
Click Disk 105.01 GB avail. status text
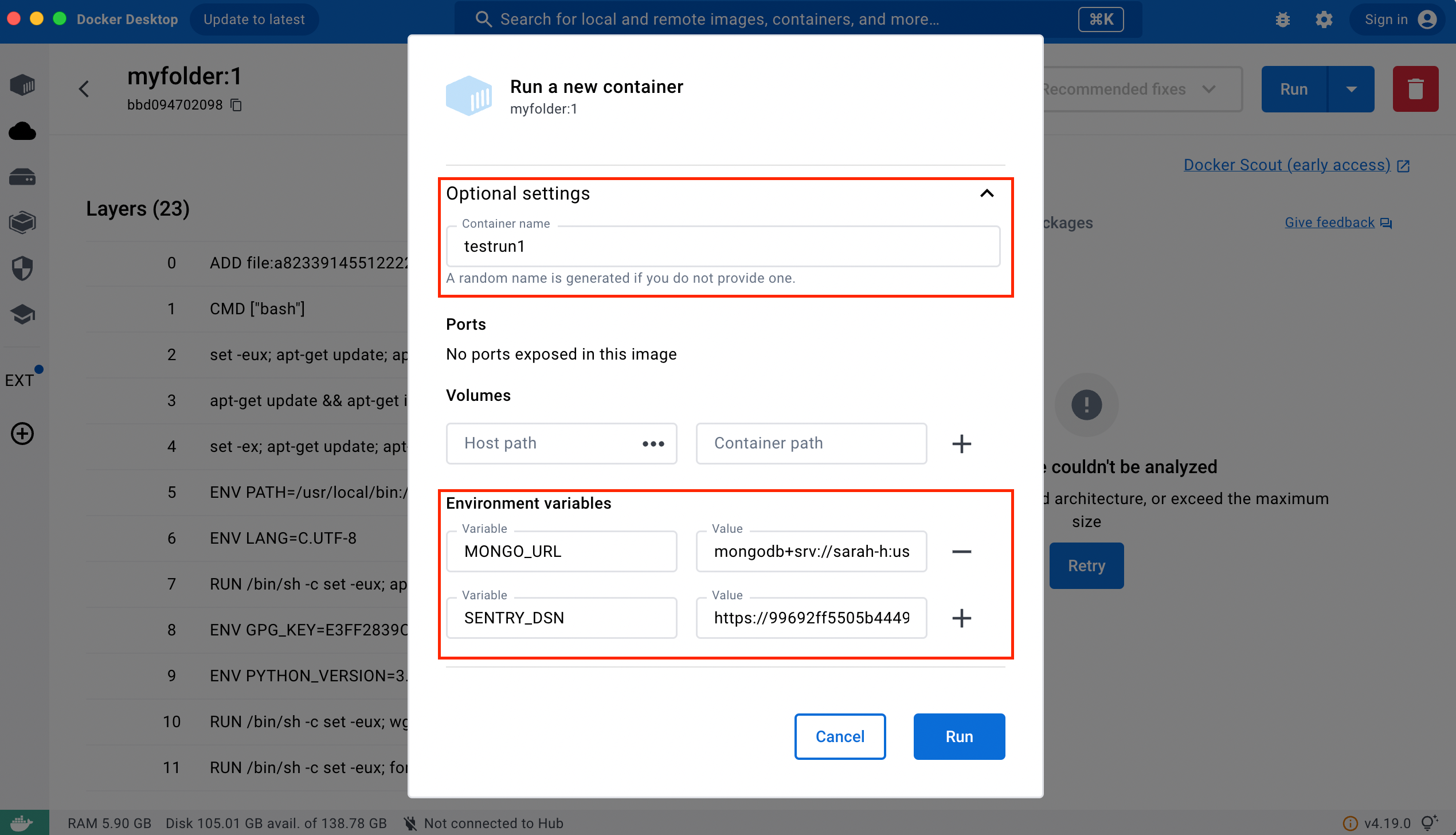(x=276, y=823)
